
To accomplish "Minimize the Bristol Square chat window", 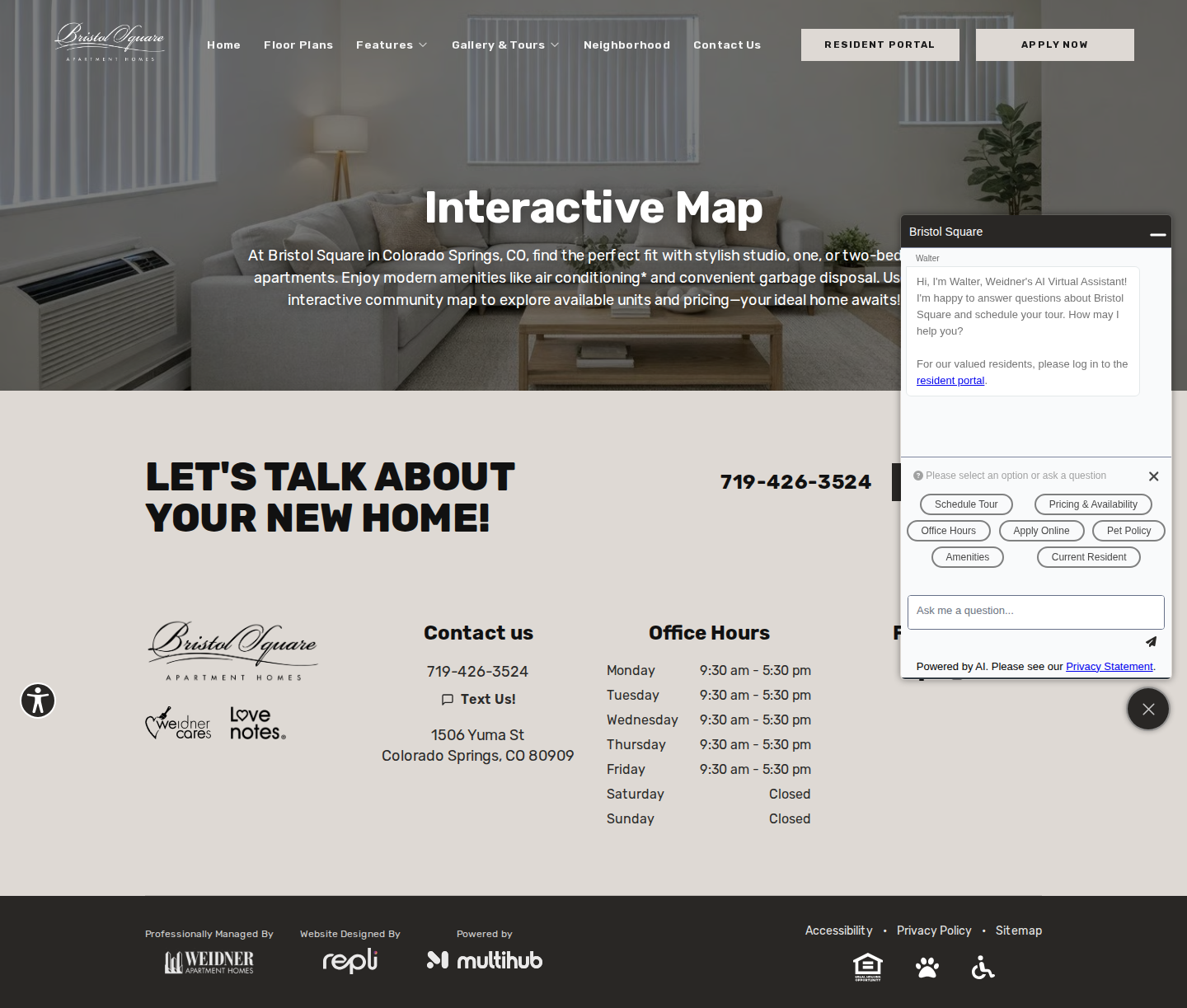I will coord(1158,234).
